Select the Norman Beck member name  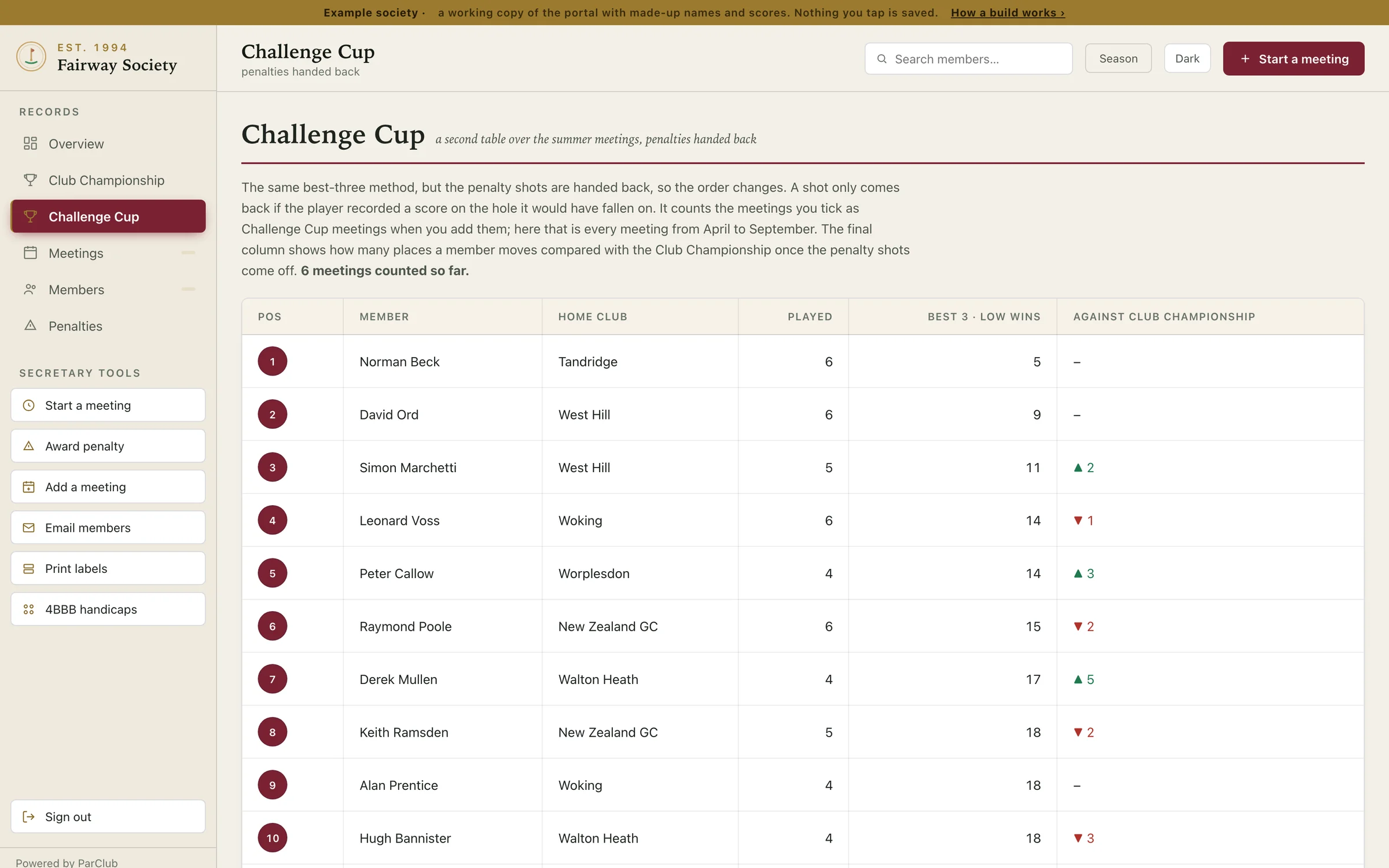(399, 362)
